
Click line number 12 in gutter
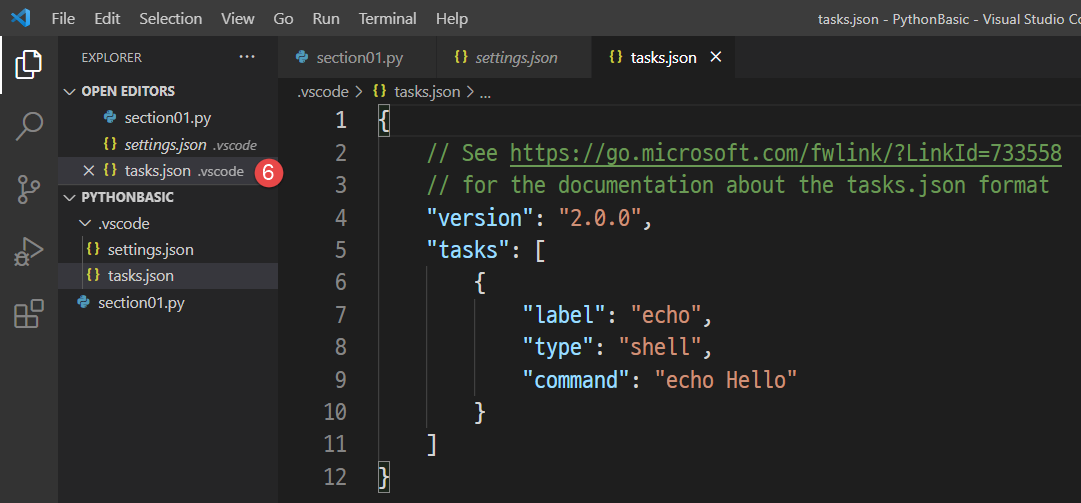334,477
